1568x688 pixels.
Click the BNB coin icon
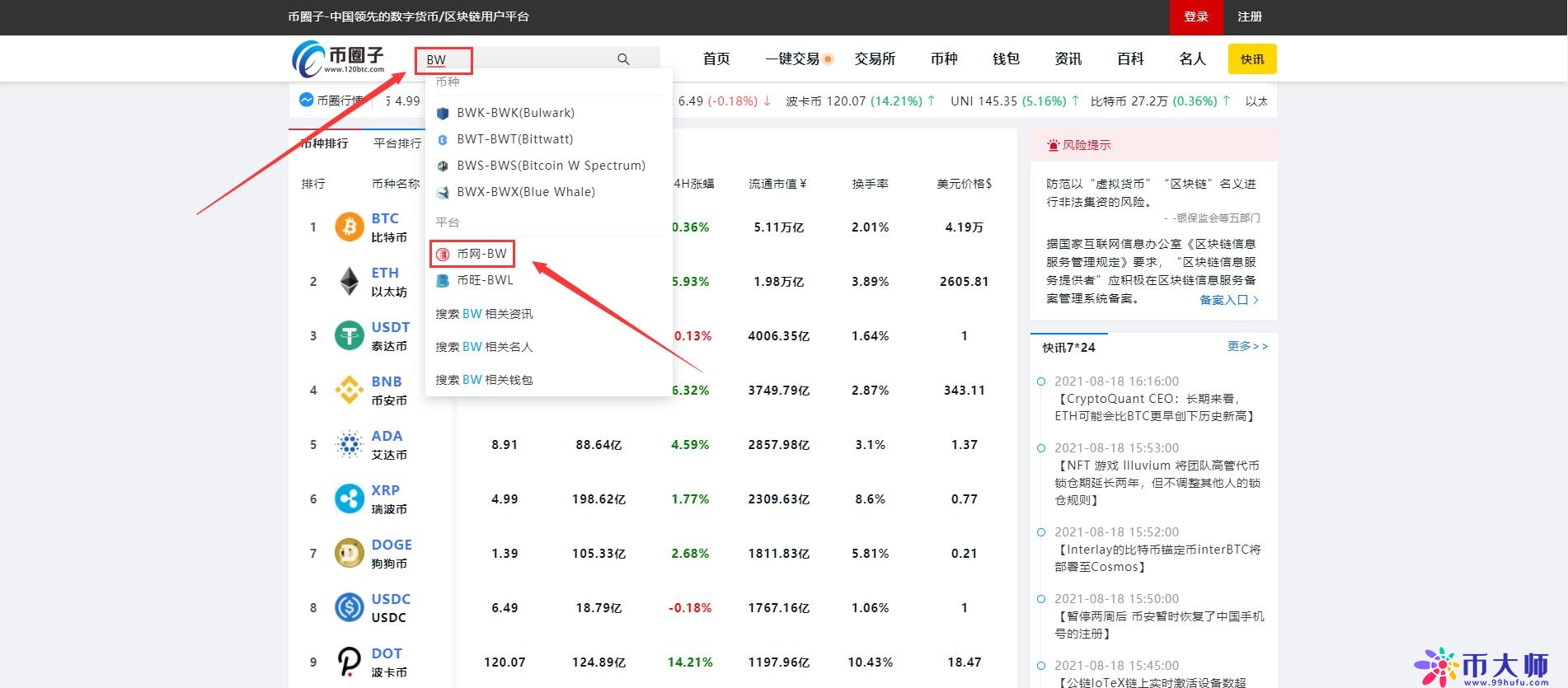[x=350, y=390]
